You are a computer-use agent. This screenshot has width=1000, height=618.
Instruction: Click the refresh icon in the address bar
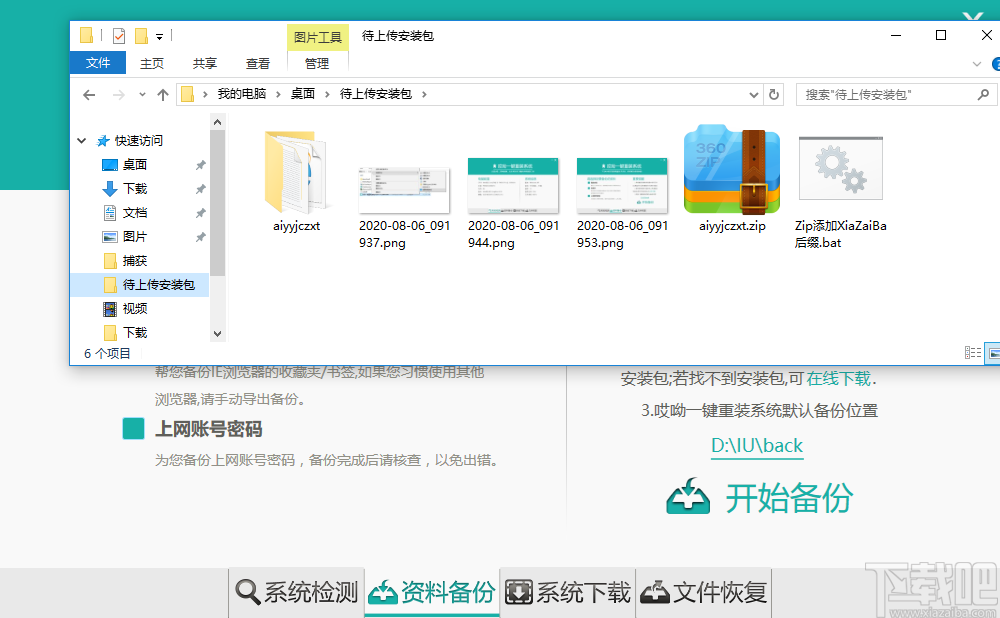774,94
